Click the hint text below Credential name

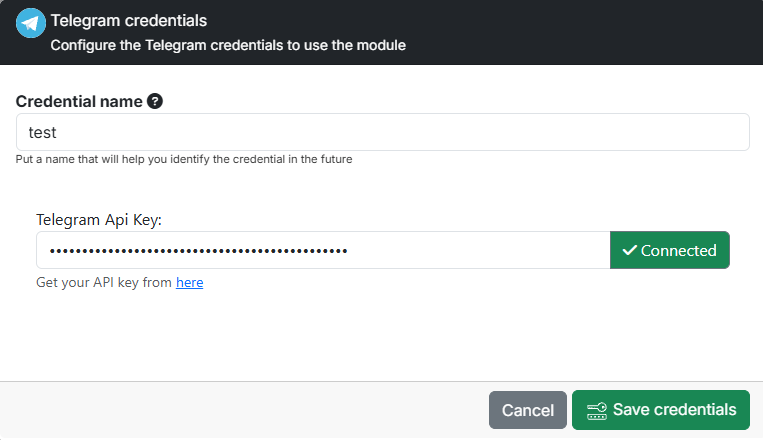[184, 159]
